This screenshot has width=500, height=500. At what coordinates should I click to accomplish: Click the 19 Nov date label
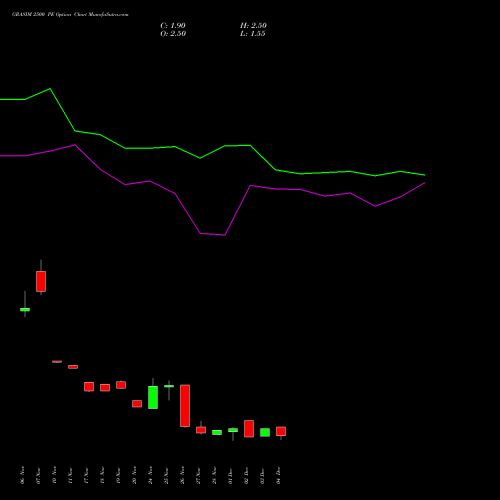(x=118, y=475)
